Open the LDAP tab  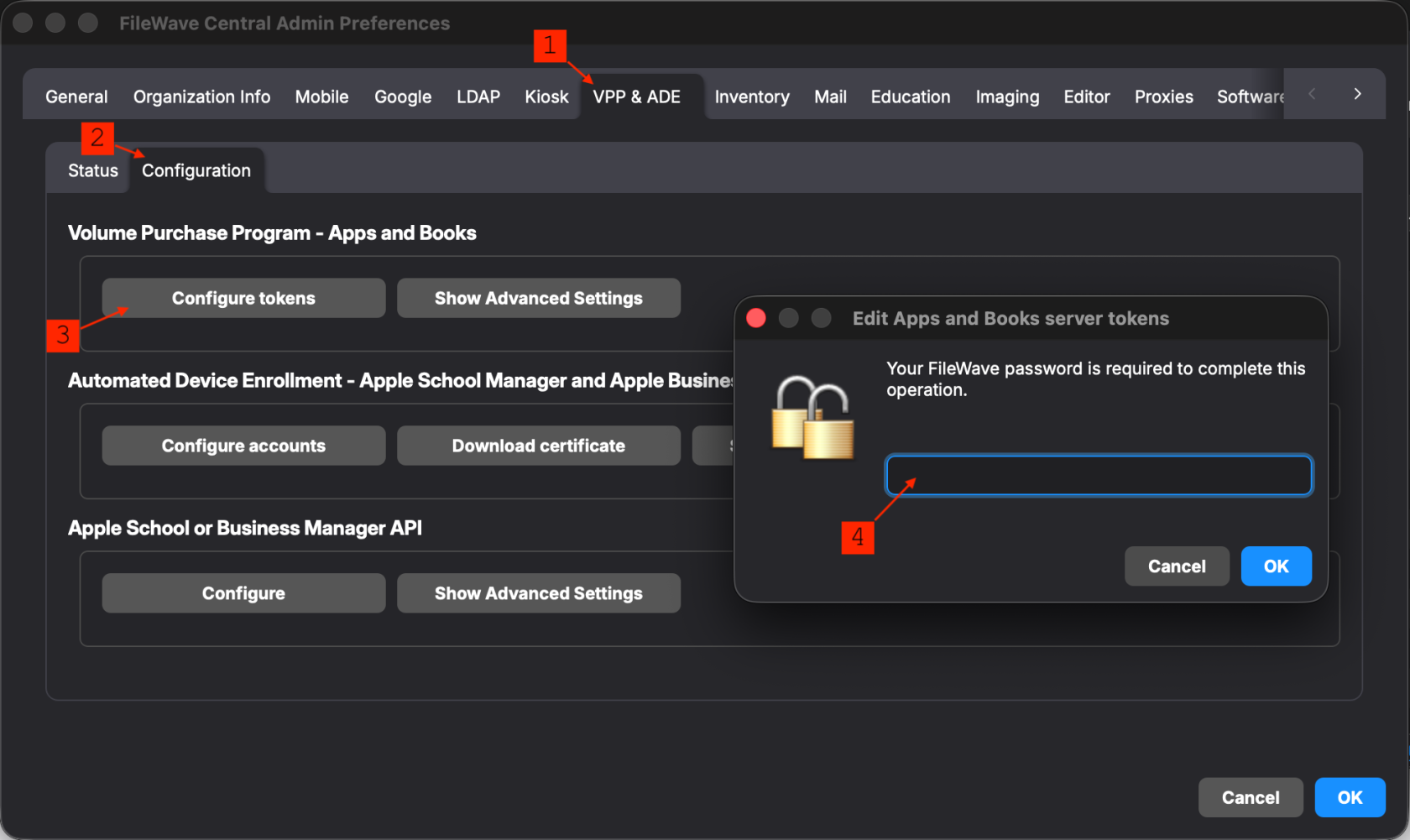point(478,97)
